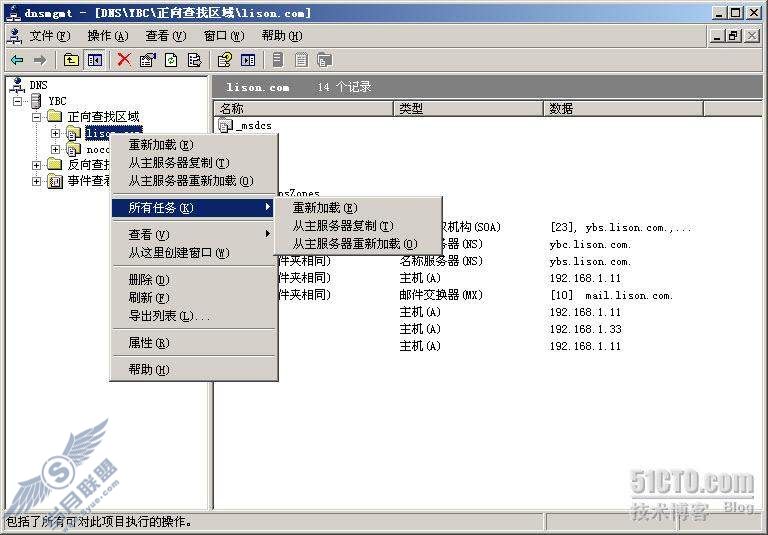Click the Refresh toolbar icon
Viewport: 768px width, 535px height.
(171, 60)
